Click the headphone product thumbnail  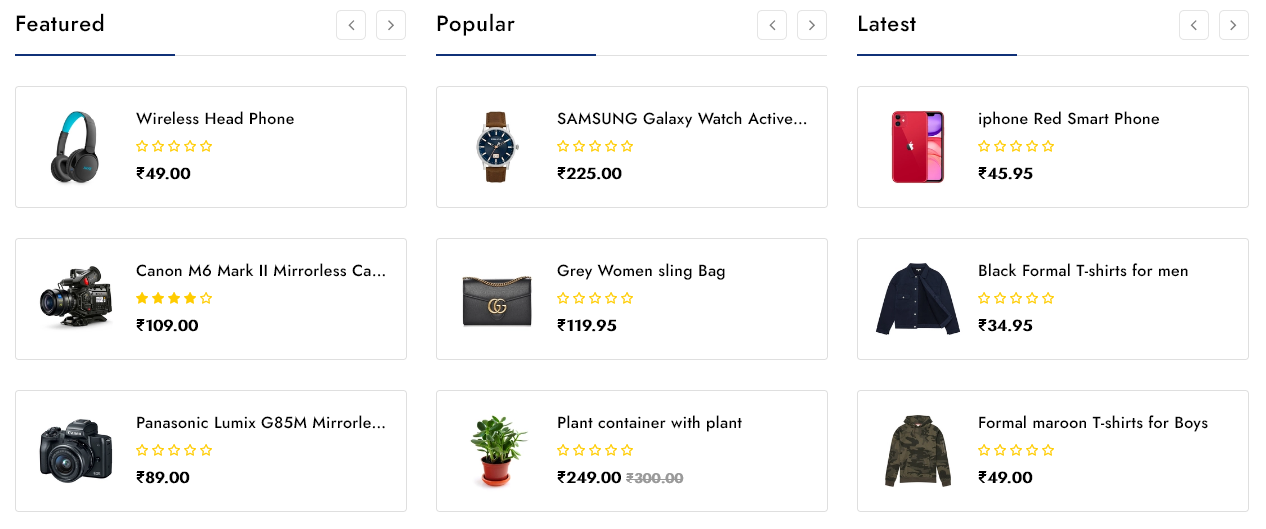(x=76, y=147)
